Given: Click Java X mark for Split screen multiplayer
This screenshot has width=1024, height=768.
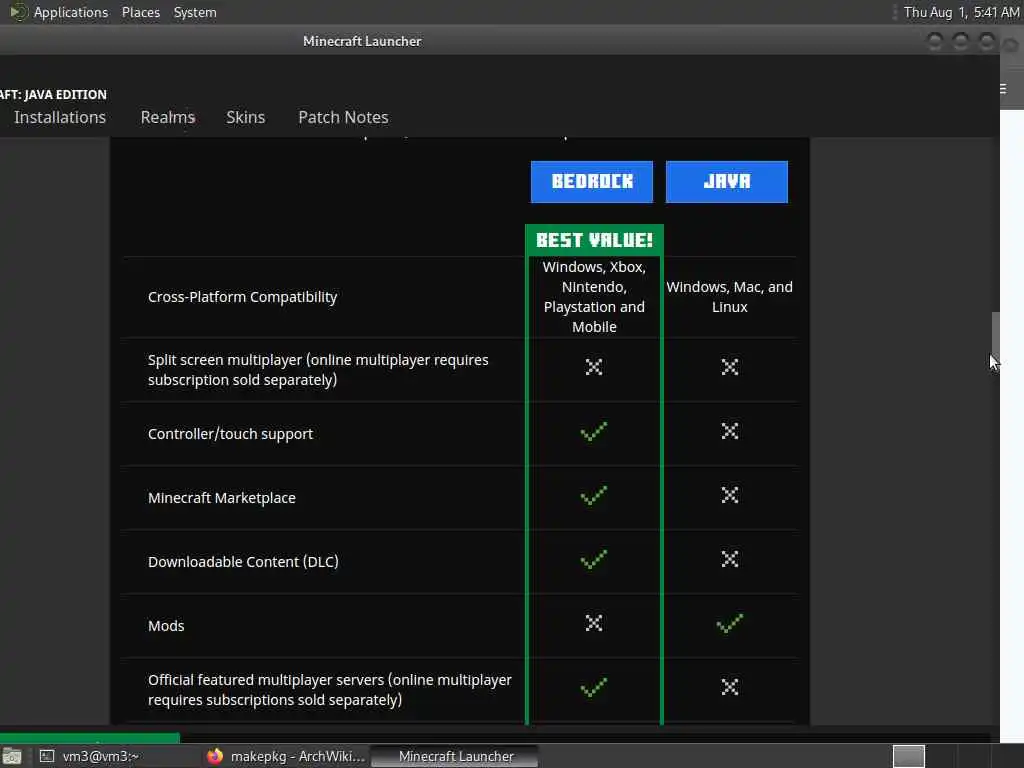Looking at the screenshot, I should 729,367.
